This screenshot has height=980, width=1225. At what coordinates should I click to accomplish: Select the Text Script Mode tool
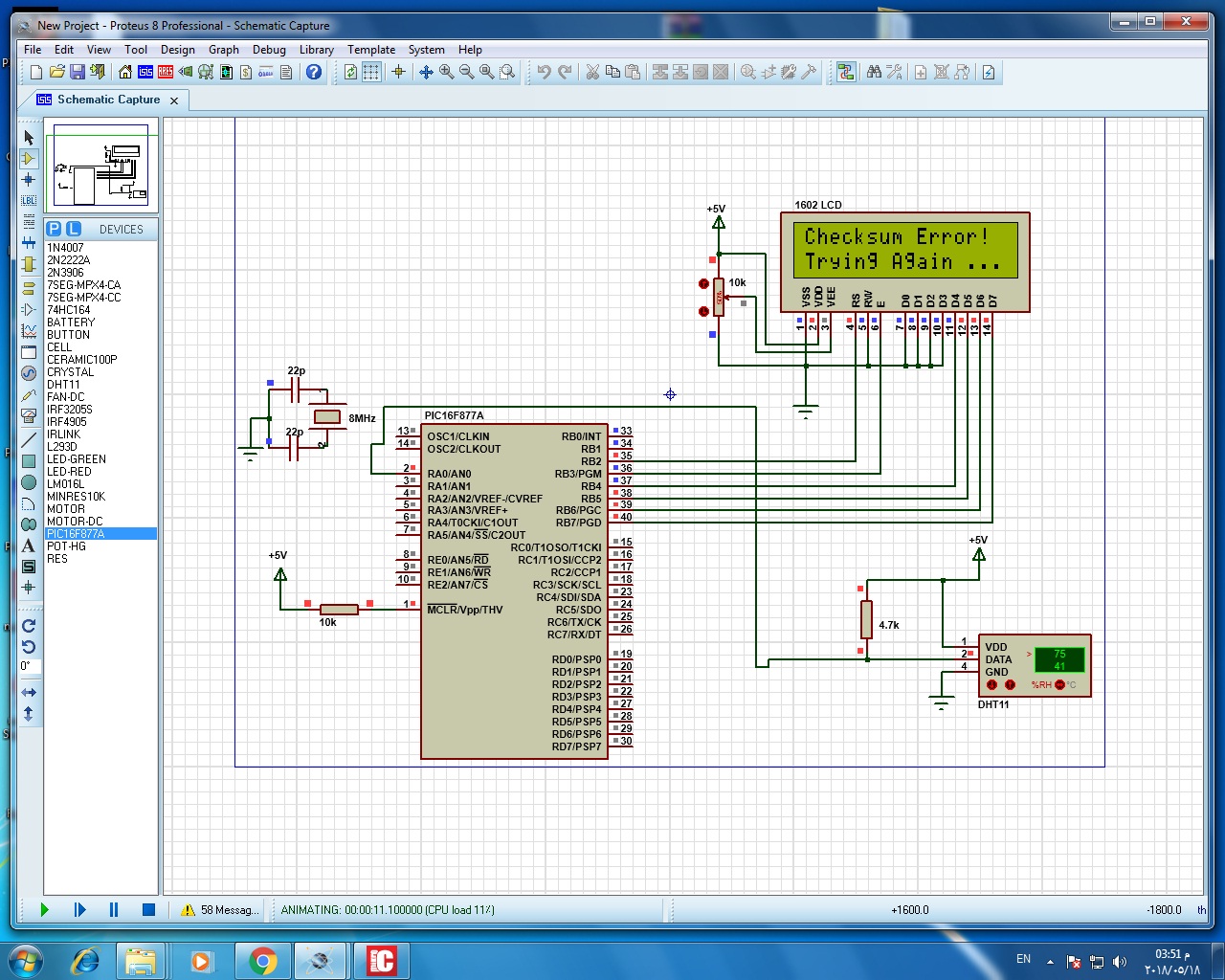pos(29,221)
